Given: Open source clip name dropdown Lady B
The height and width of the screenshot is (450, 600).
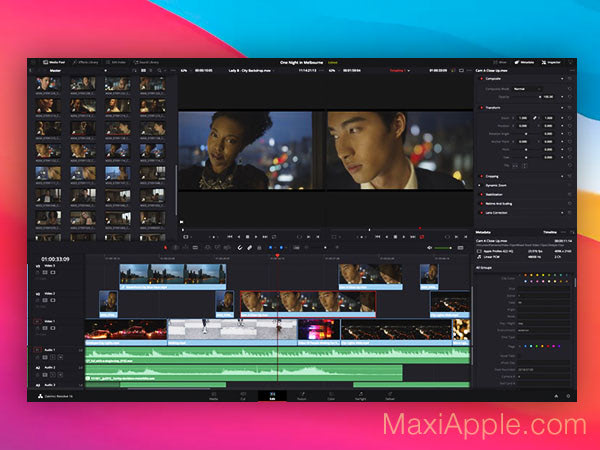Looking at the screenshot, I should tap(251, 70).
